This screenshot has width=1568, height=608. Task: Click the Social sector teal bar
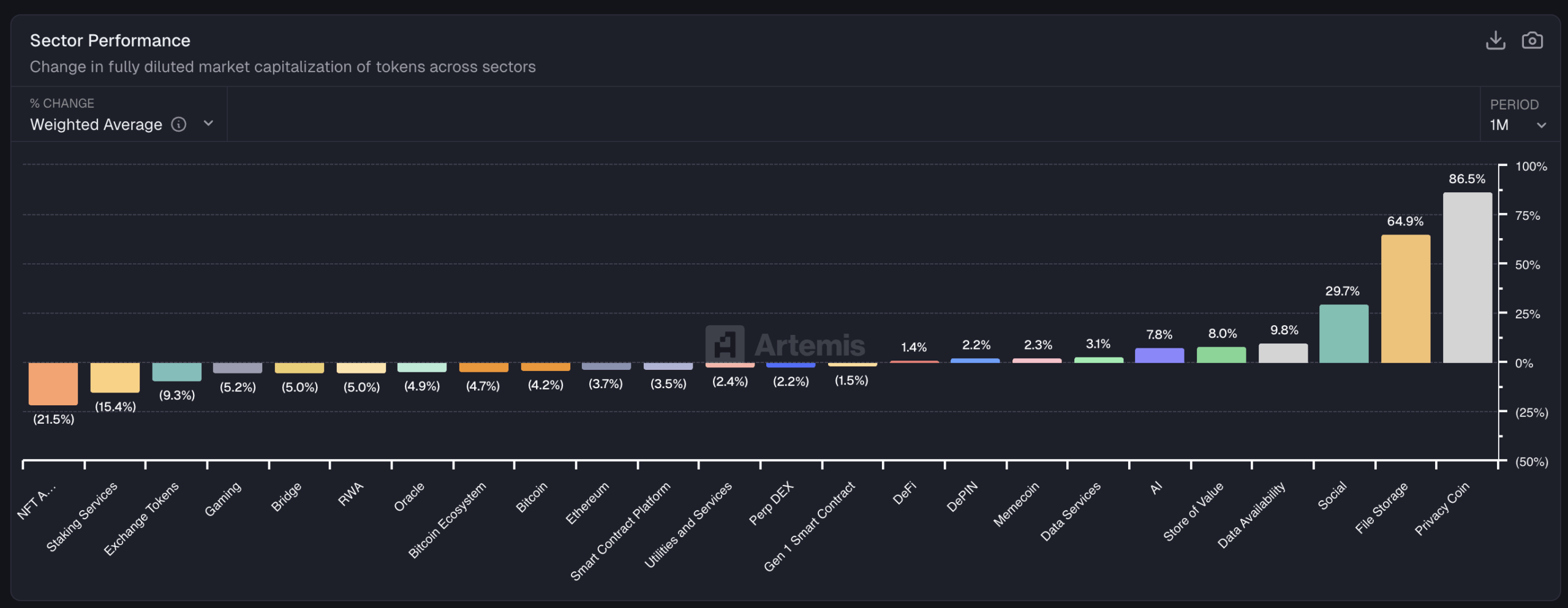[1343, 334]
